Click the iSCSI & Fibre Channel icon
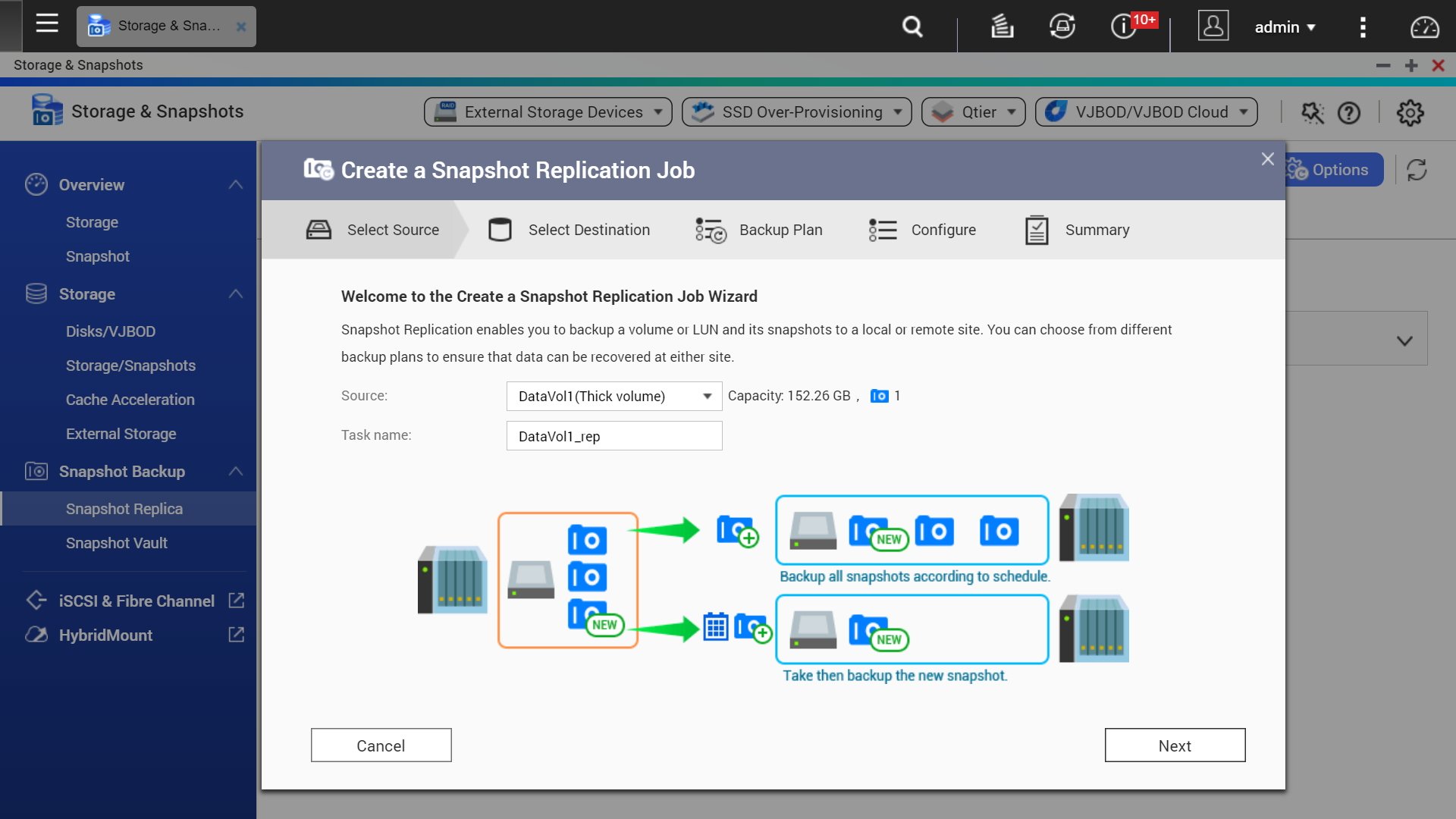The image size is (1456, 819). 35,600
